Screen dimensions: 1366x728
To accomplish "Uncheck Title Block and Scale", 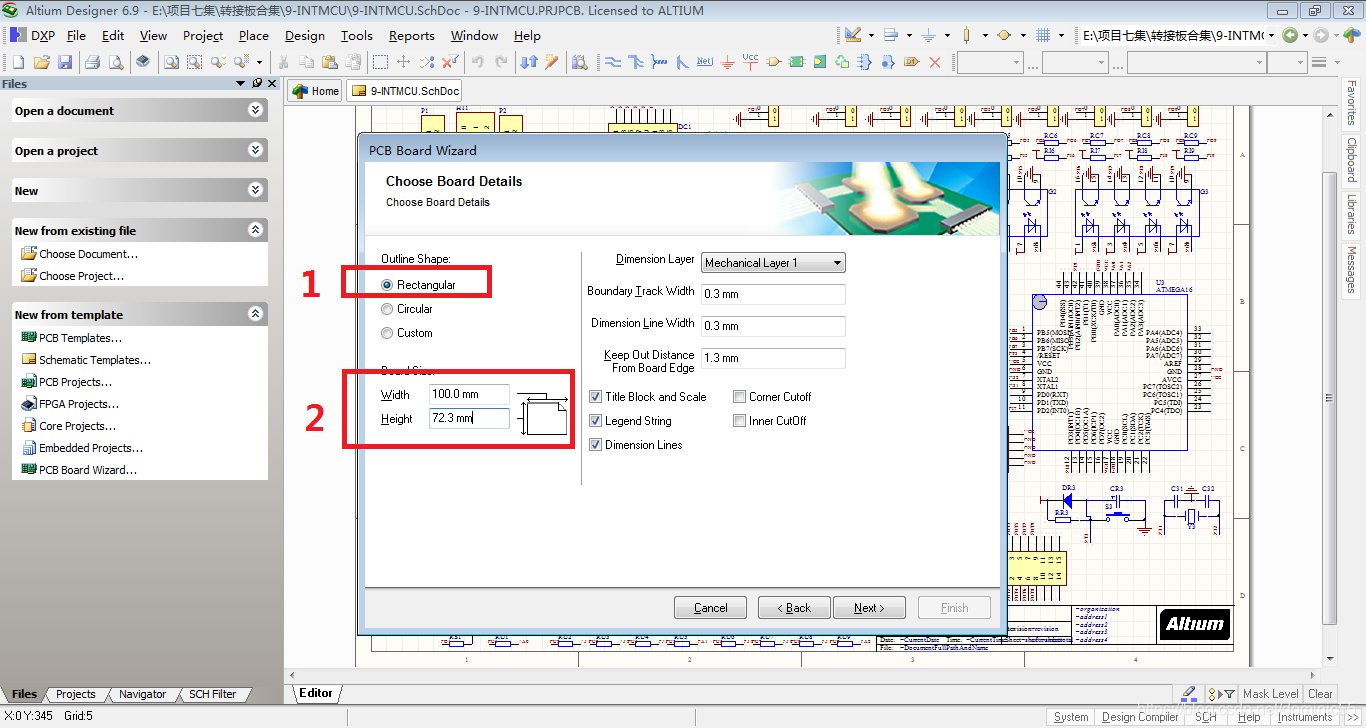I will [x=596, y=397].
